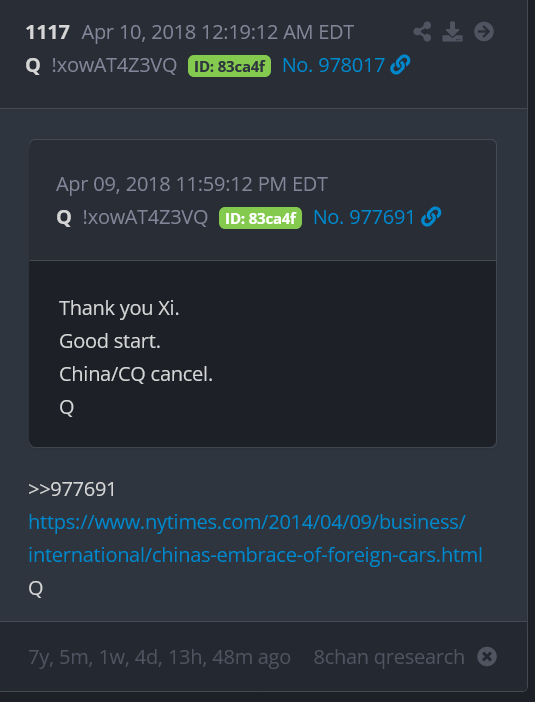Click the >>977691 reply reference

(72, 489)
